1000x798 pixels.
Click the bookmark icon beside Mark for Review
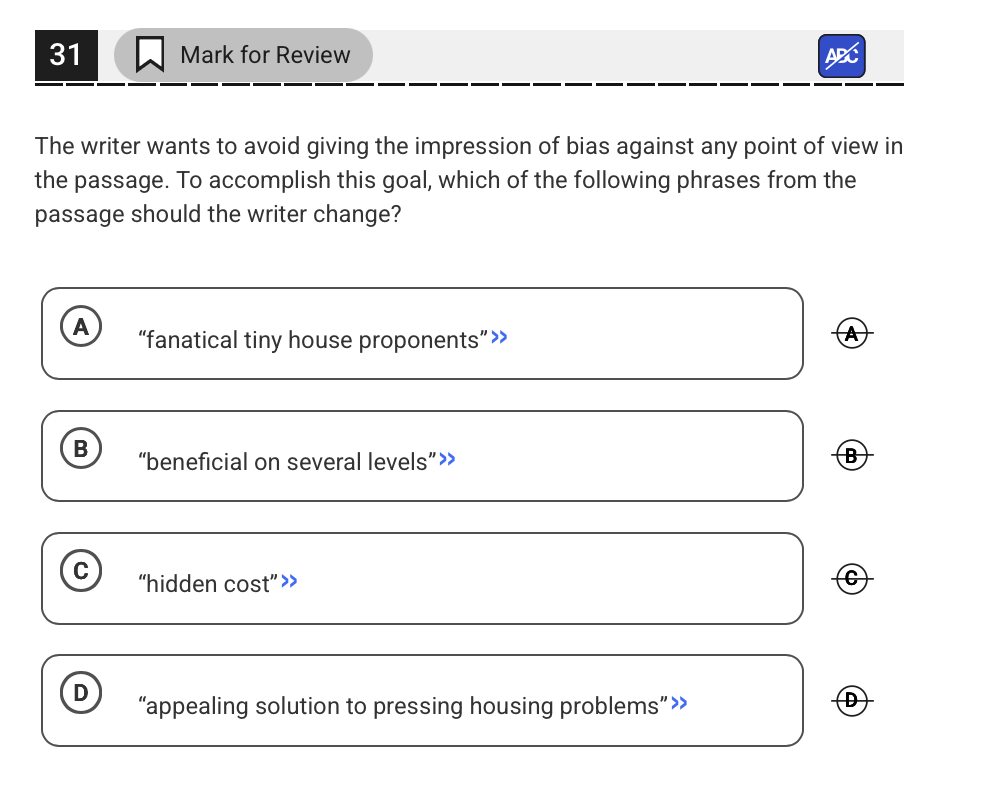150,55
